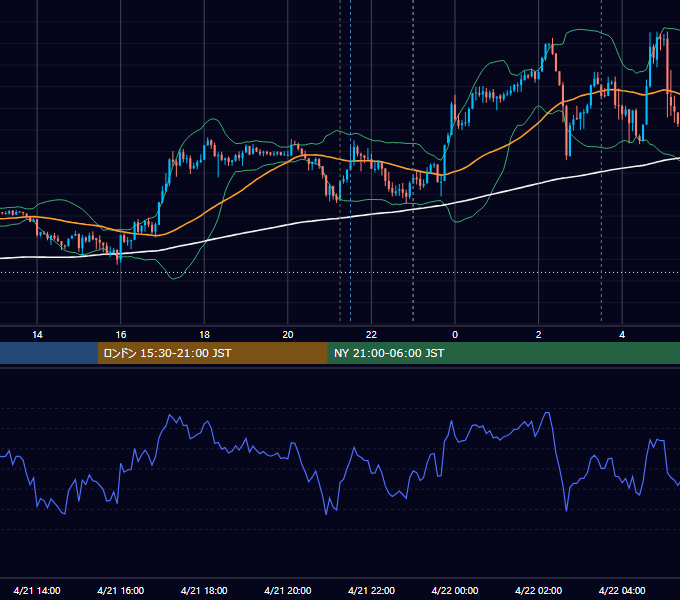Click the 2 hour label on price chart axis

click(x=538, y=335)
